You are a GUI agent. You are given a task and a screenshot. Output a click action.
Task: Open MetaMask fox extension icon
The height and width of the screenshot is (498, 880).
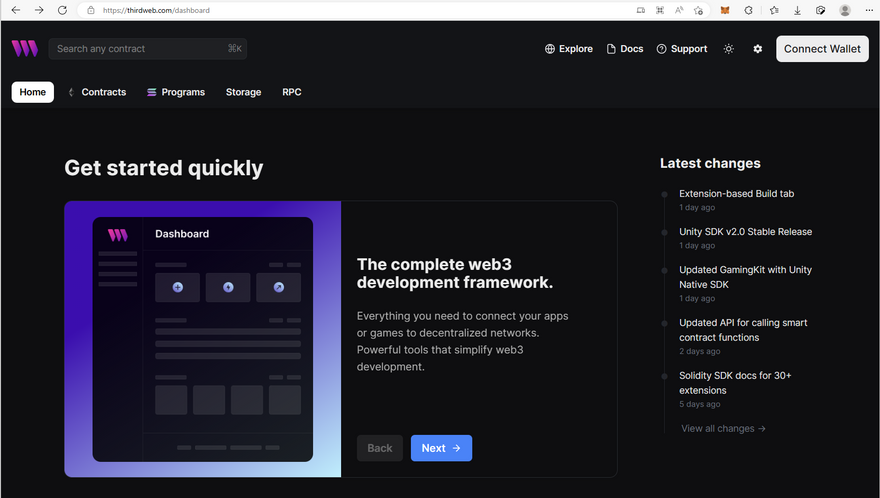click(x=726, y=10)
